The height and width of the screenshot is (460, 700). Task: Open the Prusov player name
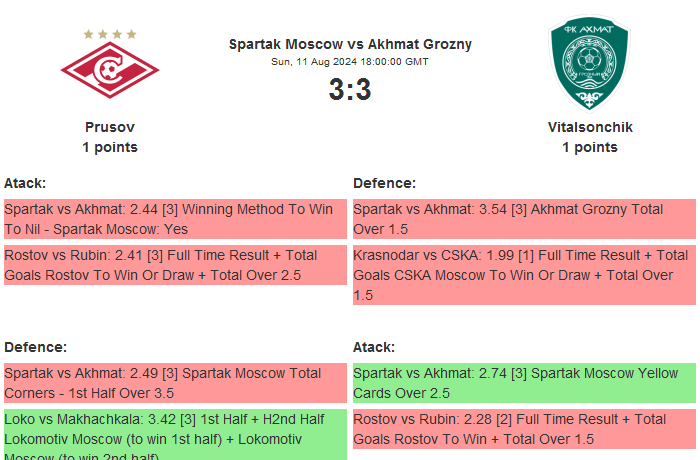110,127
